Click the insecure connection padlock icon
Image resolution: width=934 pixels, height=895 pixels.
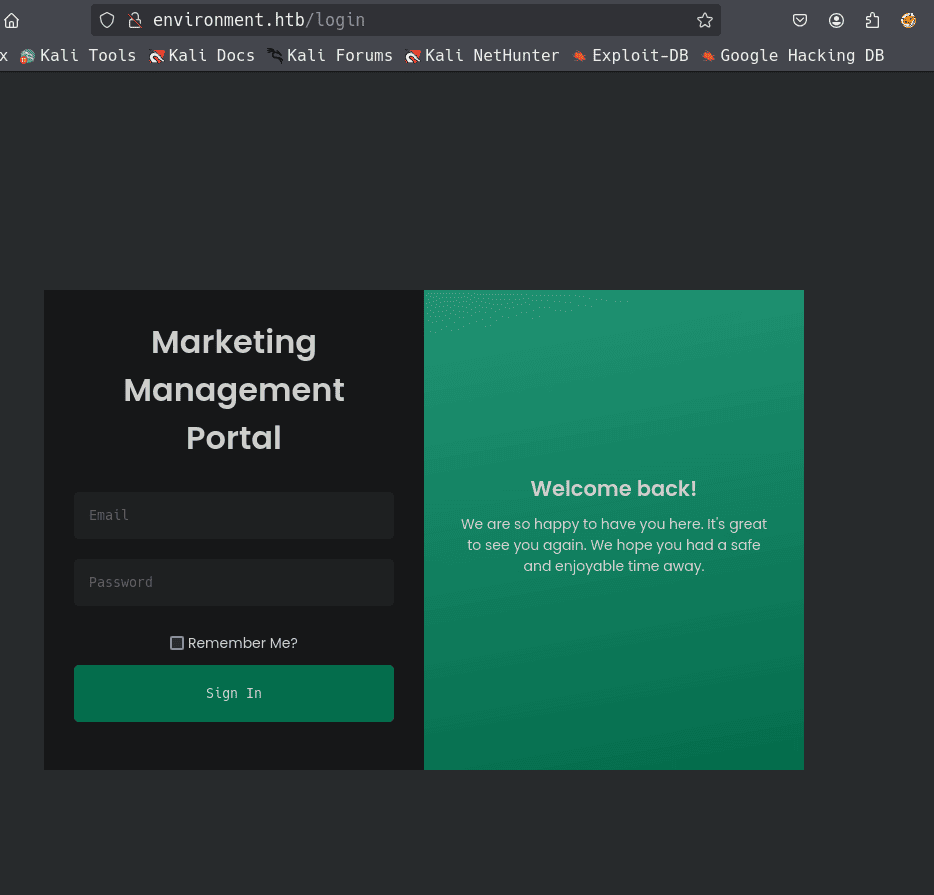[135, 20]
